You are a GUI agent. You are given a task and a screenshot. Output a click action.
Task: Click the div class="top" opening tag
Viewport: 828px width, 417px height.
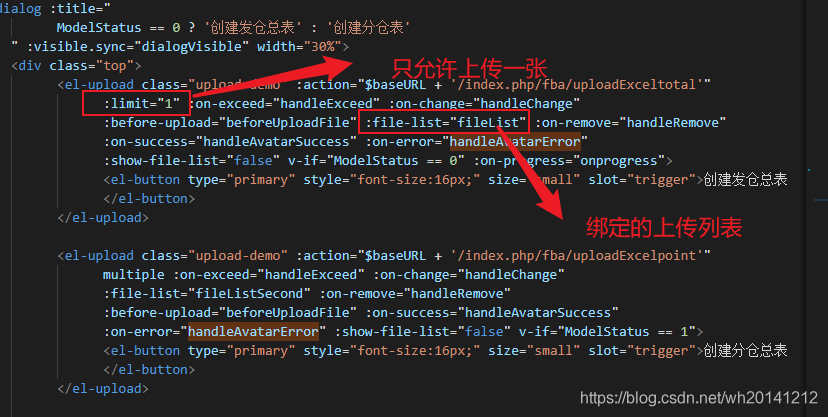[x=77, y=65]
